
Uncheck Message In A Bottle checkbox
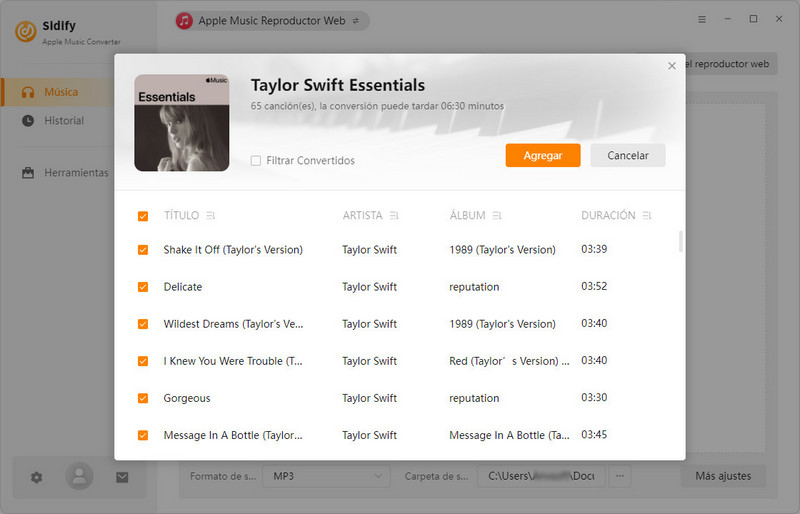point(143,435)
